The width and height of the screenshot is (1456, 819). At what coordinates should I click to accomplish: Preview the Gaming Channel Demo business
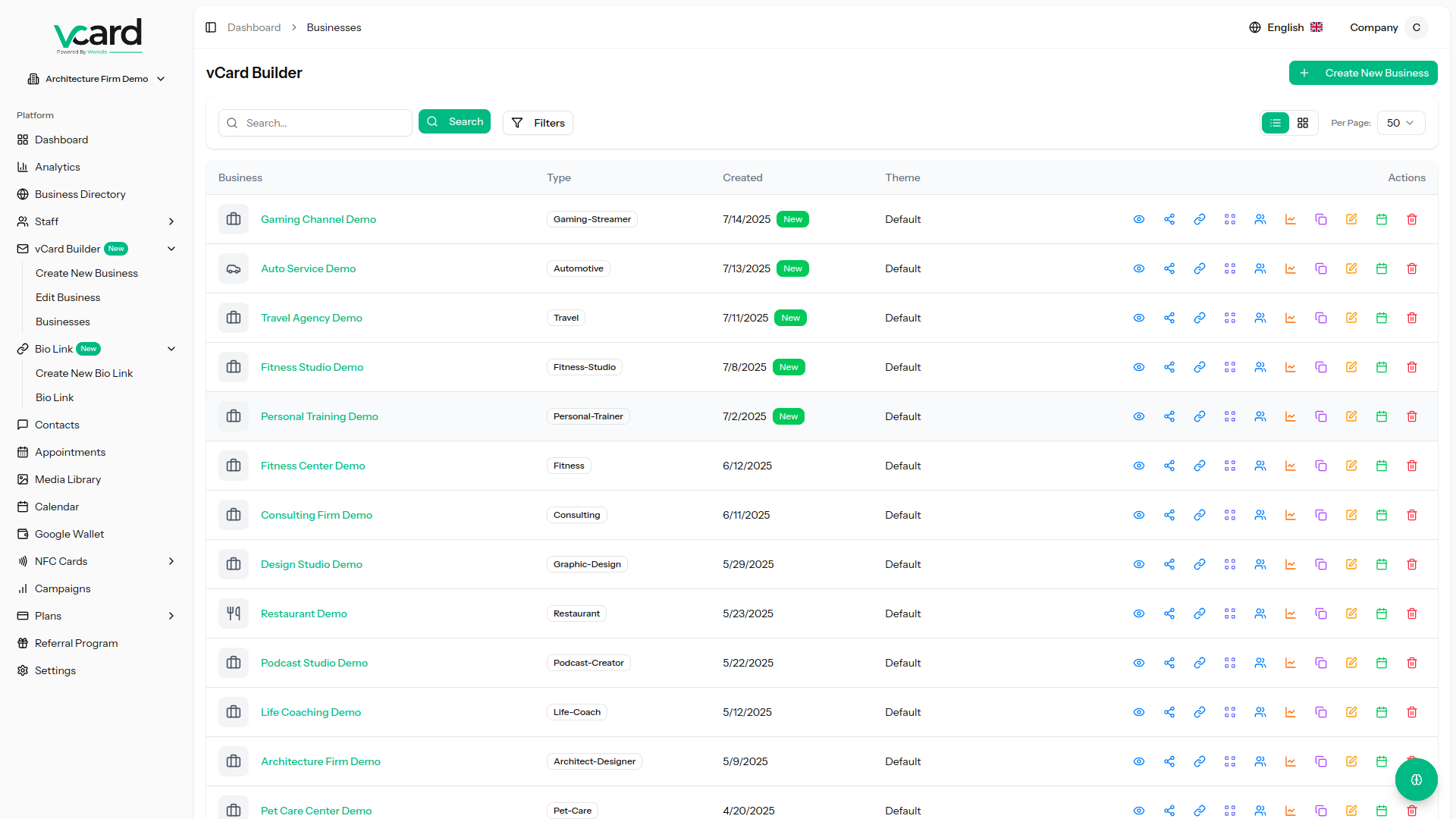point(1139,219)
